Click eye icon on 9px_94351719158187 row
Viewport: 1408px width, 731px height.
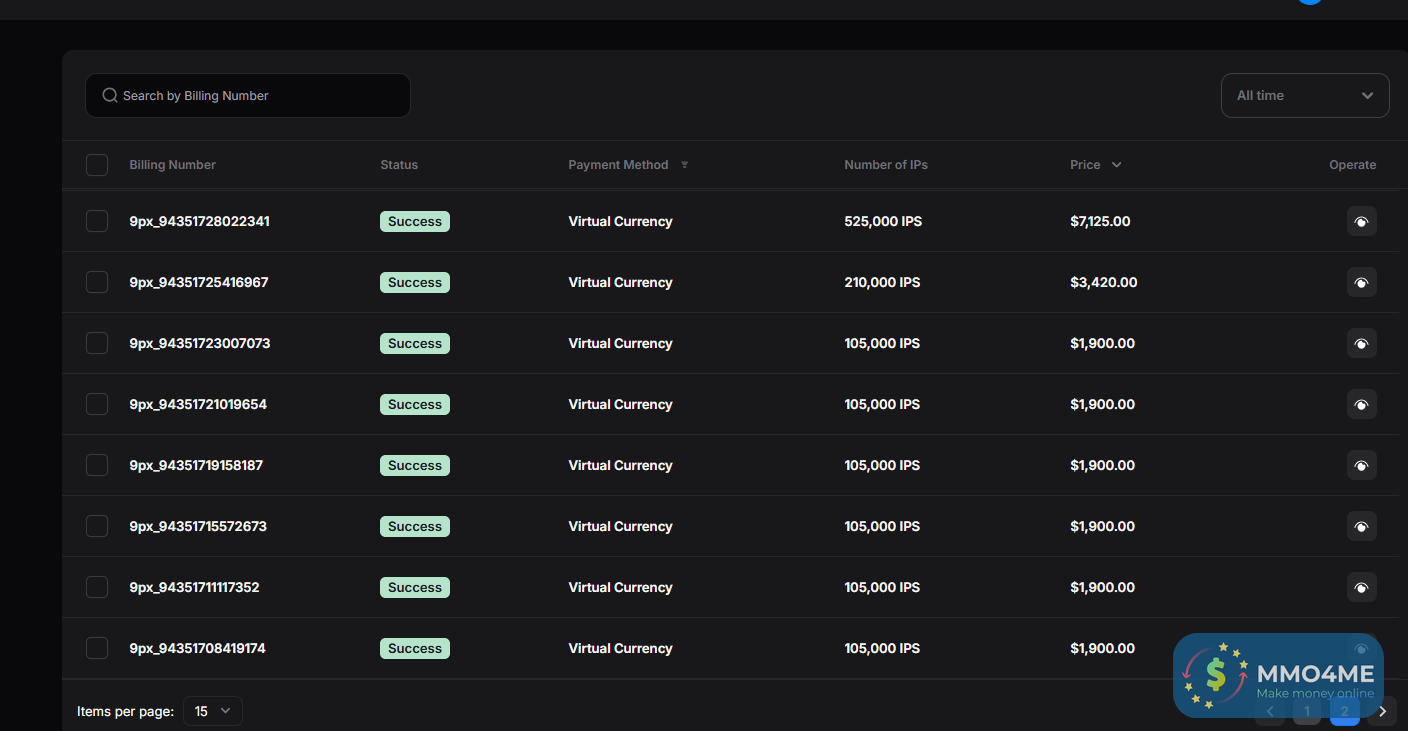(1361, 465)
